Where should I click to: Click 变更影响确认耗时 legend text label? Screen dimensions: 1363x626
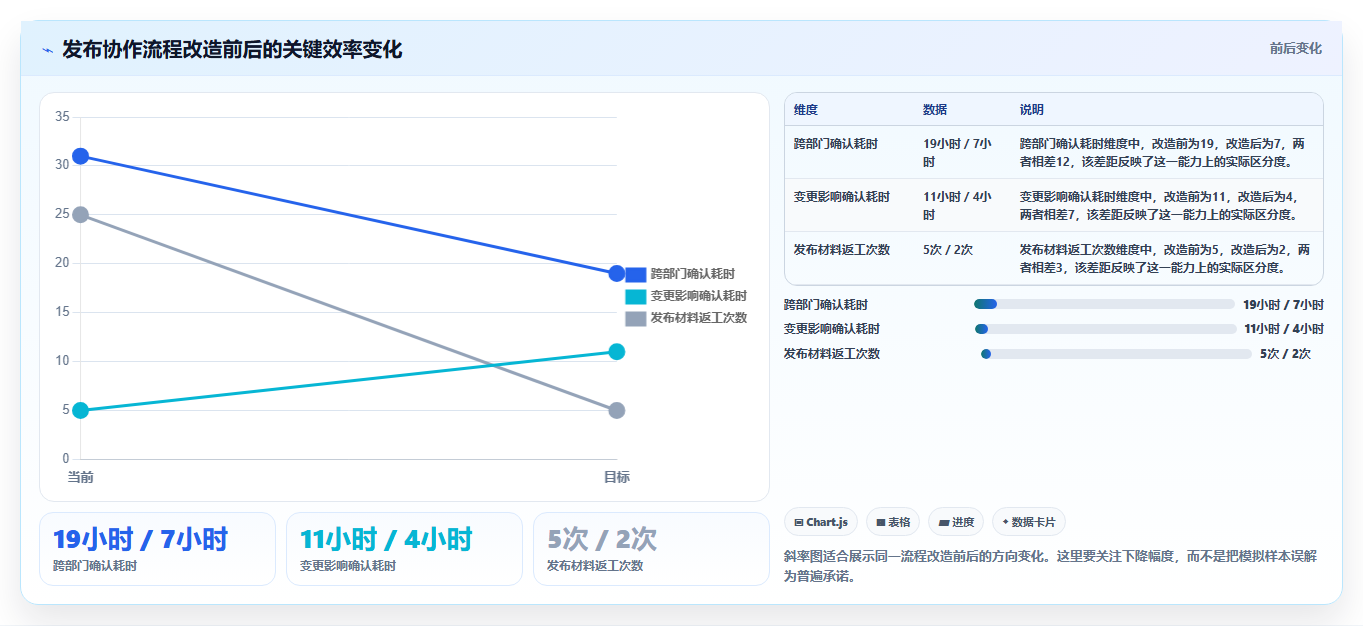click(699, 296)
